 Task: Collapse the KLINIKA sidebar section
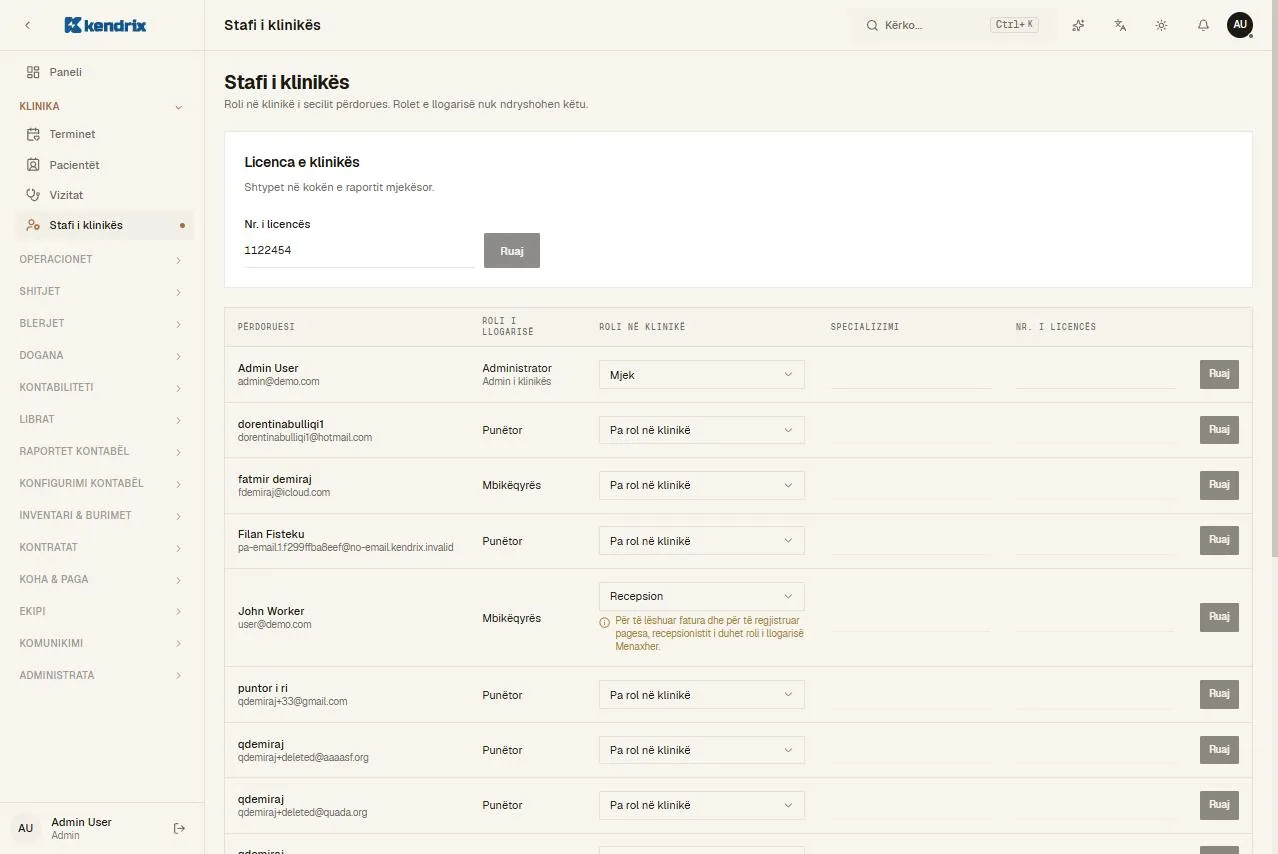pyautogui.click(x=102, y=106)
